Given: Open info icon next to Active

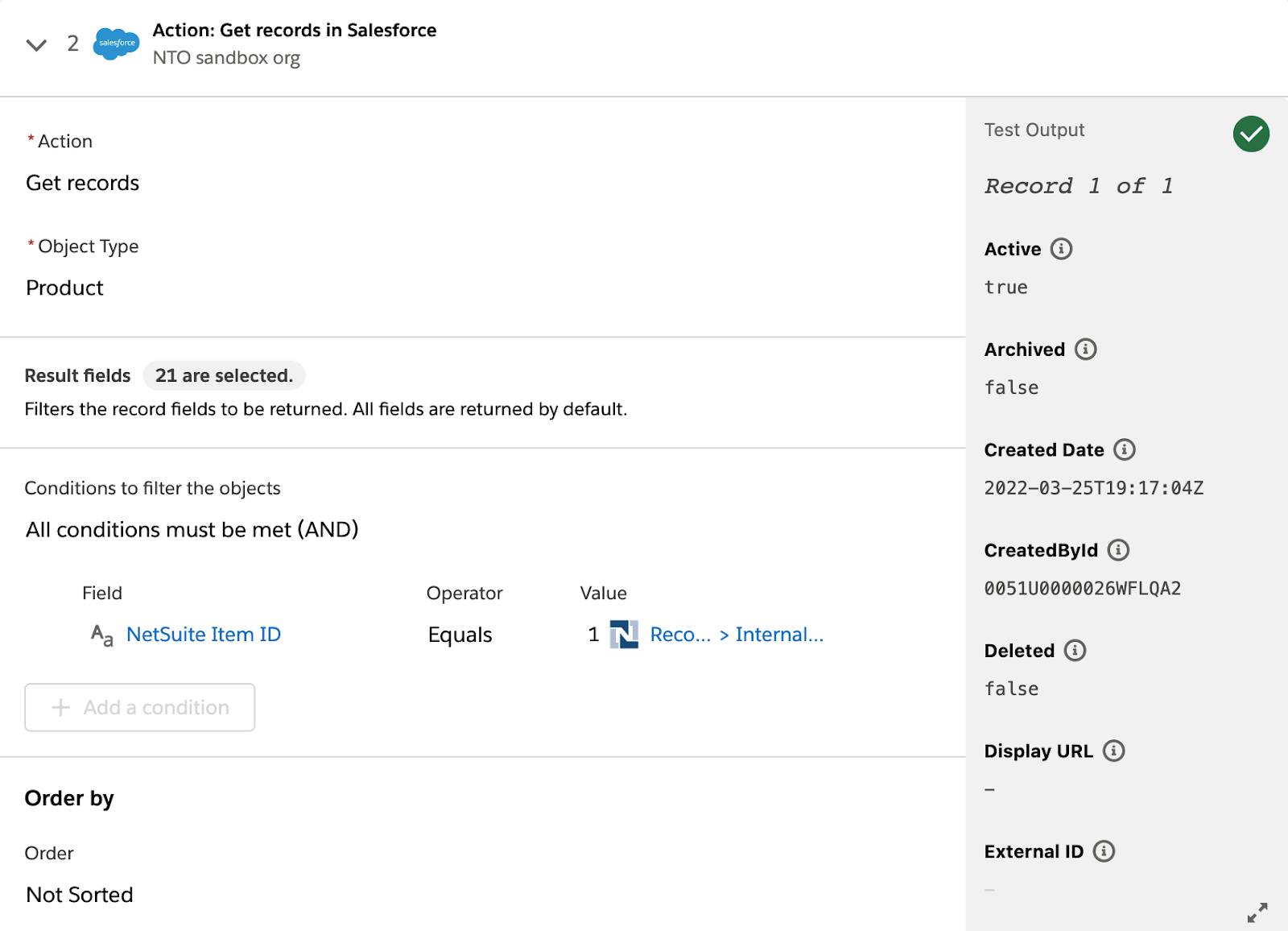Looking at the screenshot, I should [x=1062, y=249].
